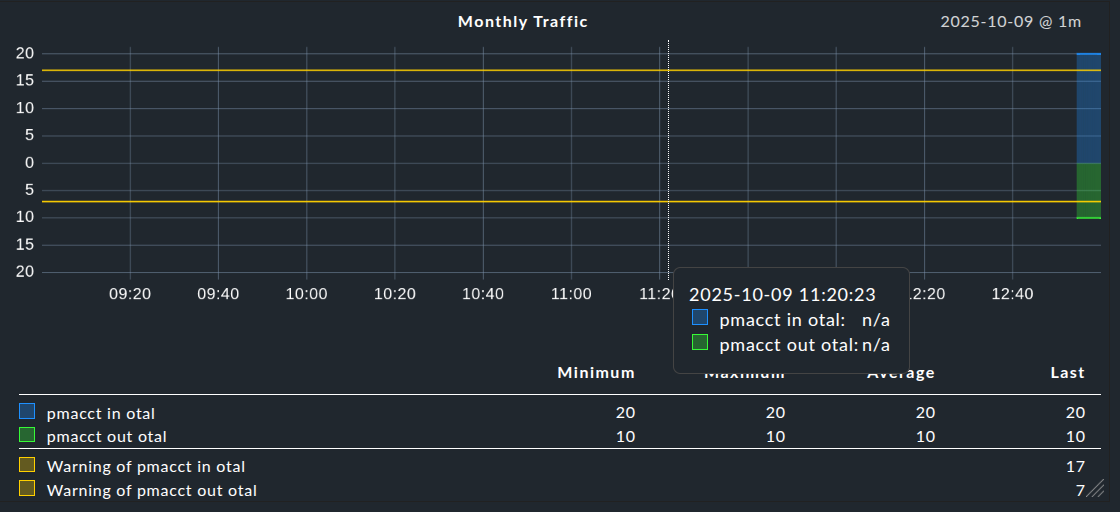This screenshot has height=512, width=1120.
Task: Select 'Warning of pmacct in otal' legend text
Action: [146, 466]
